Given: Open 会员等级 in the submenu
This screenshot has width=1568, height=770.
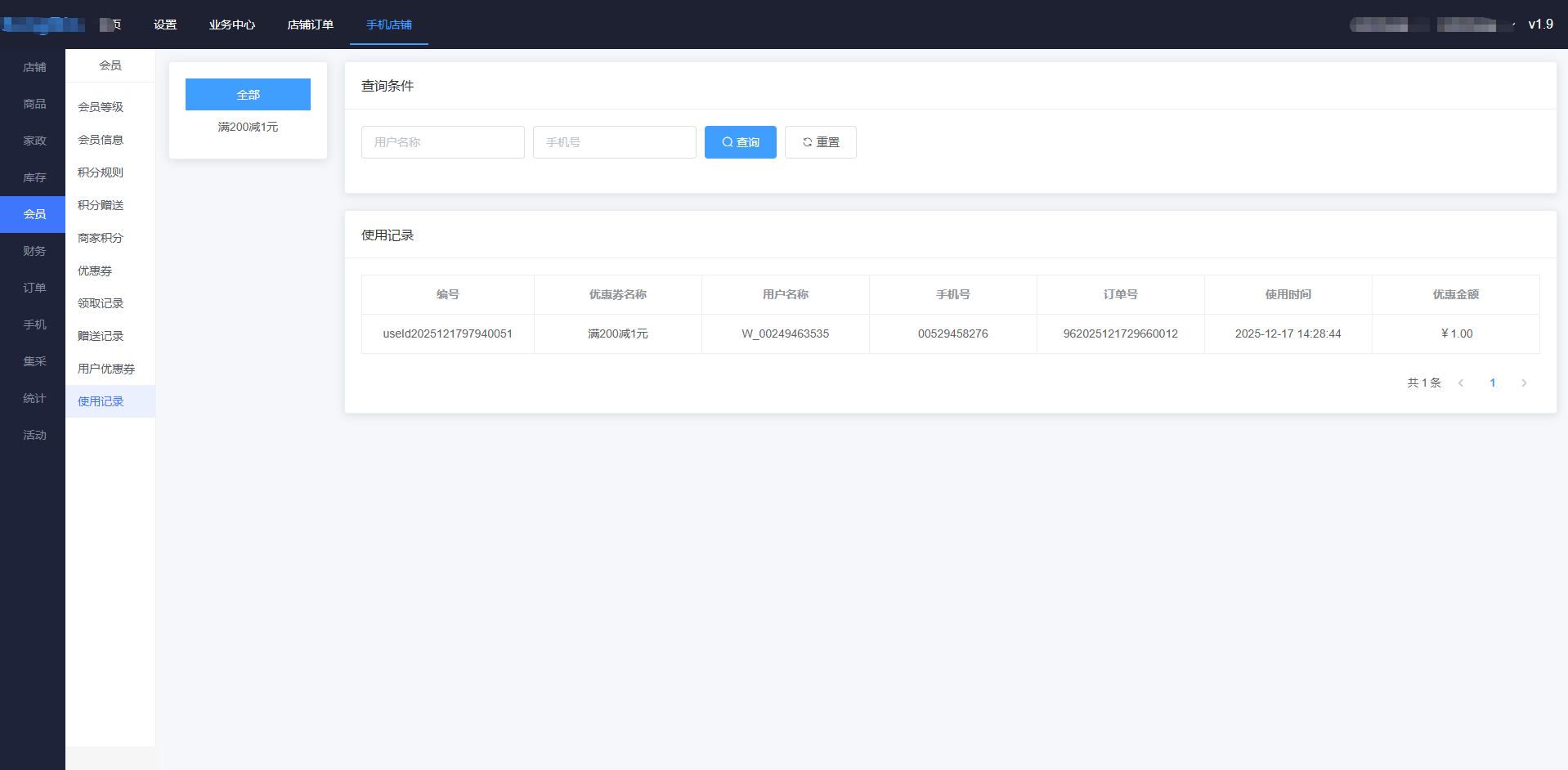Looking at the screenshot, I should click(101, 107).
